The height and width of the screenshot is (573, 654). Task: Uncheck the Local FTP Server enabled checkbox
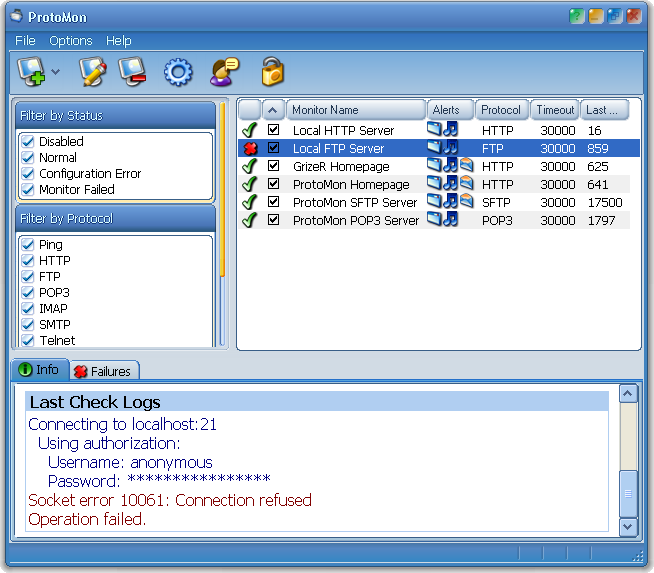pyautogui.click(x=274, y=147)
